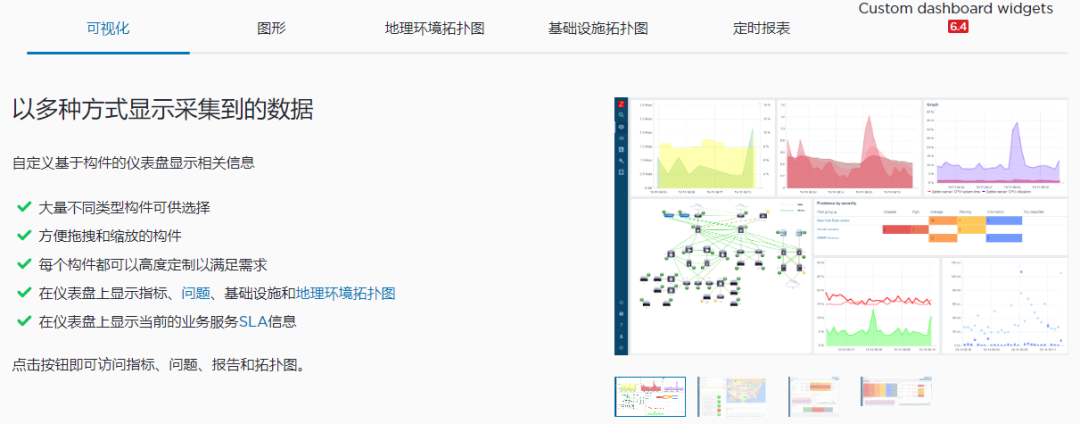Click the question mark help icon in the dashboard sidebar
Viewport: 1080px width, 424px height.
click(x=621, y=325)
